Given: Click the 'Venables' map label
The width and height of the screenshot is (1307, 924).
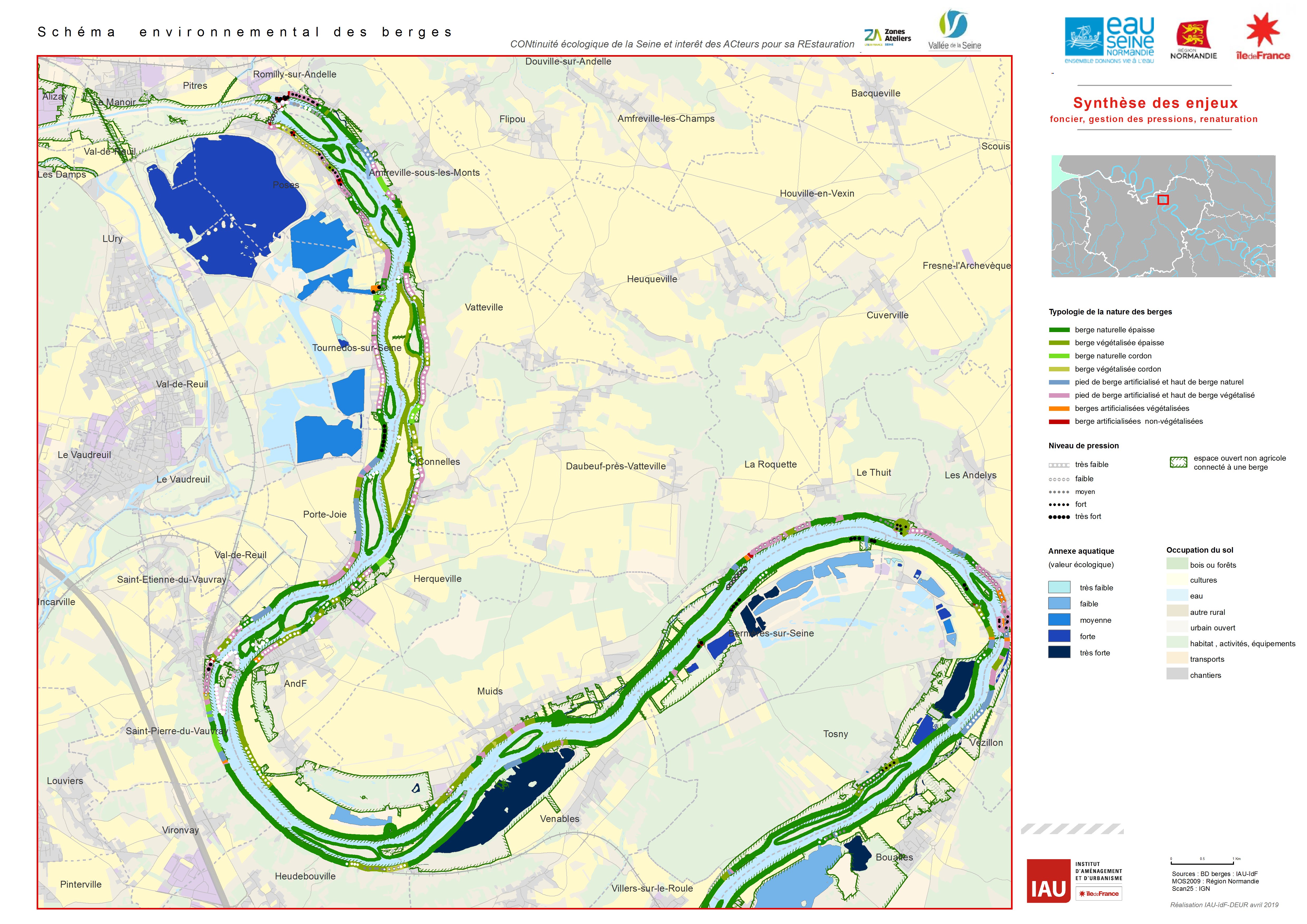Looking at the screenshot, I should 560,819.
